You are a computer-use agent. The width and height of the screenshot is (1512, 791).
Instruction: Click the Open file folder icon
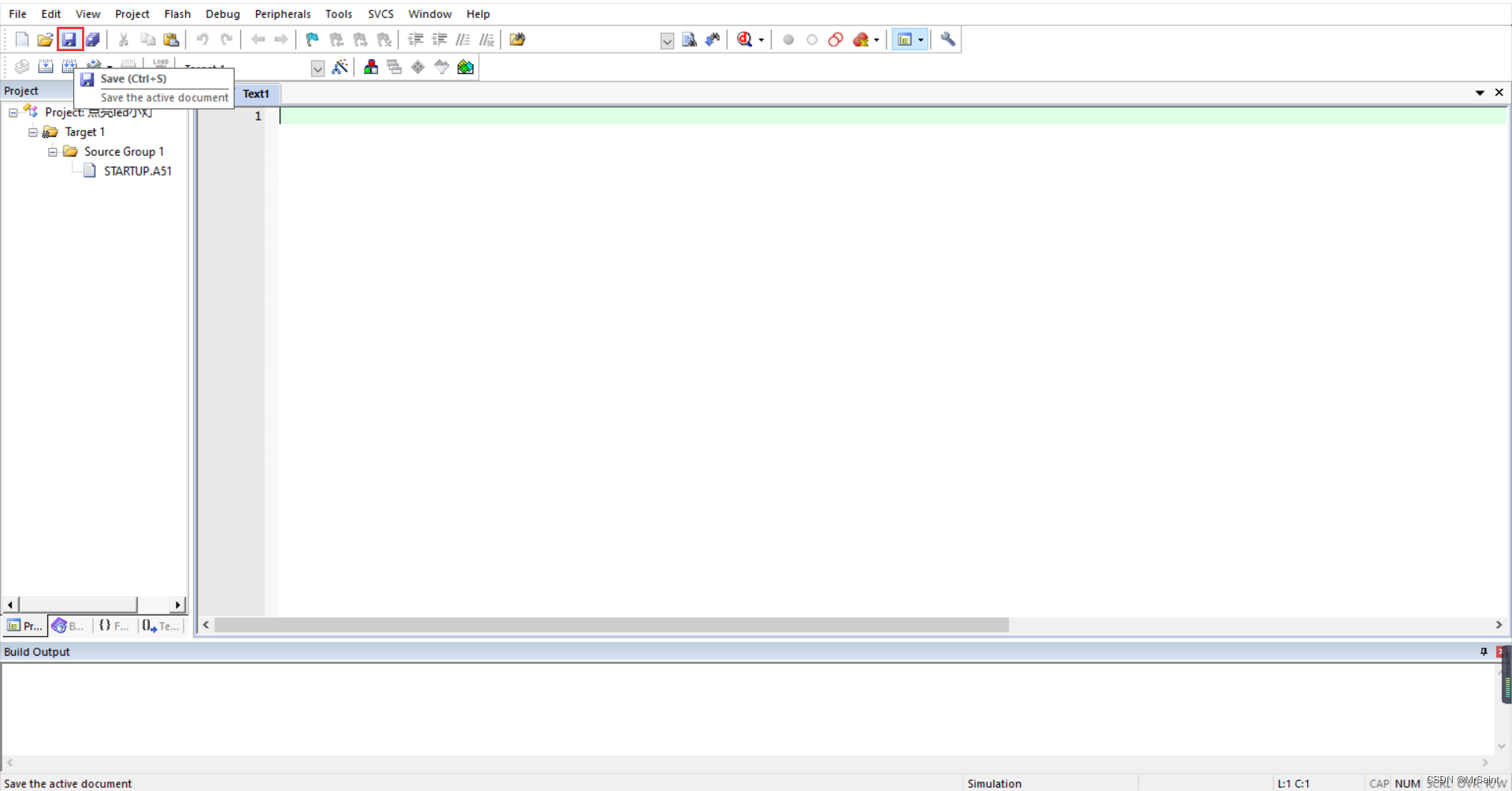pyautogui.click(x=45, y=39)
